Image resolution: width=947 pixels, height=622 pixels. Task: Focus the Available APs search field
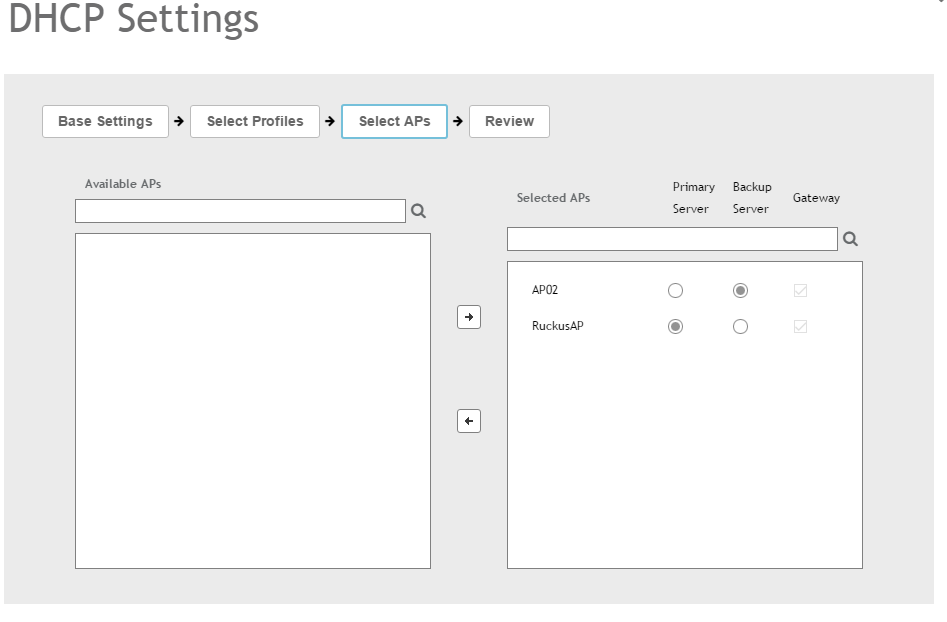point(240,211)
